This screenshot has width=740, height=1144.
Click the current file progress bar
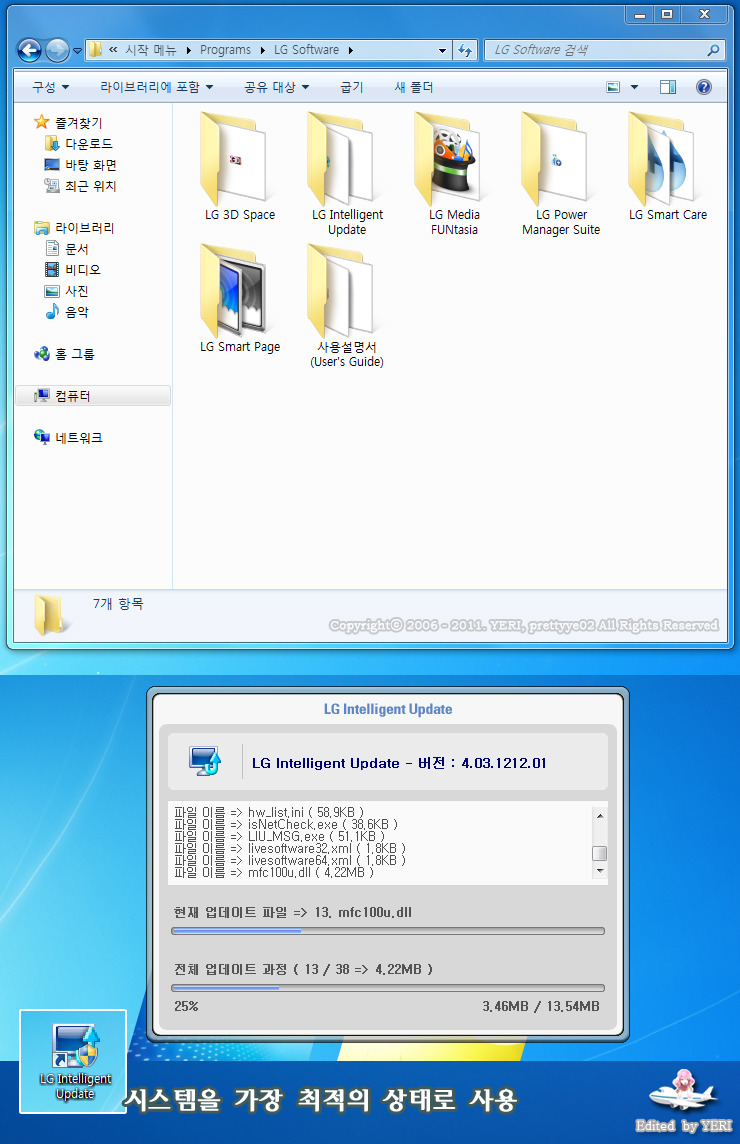388,931
